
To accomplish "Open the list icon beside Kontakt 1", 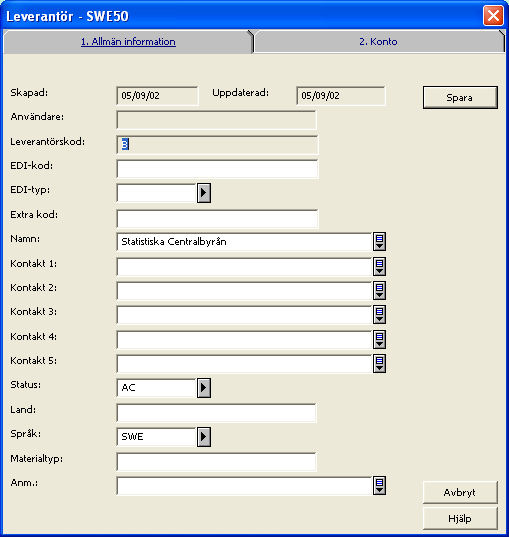I will (x=379, y=266).
